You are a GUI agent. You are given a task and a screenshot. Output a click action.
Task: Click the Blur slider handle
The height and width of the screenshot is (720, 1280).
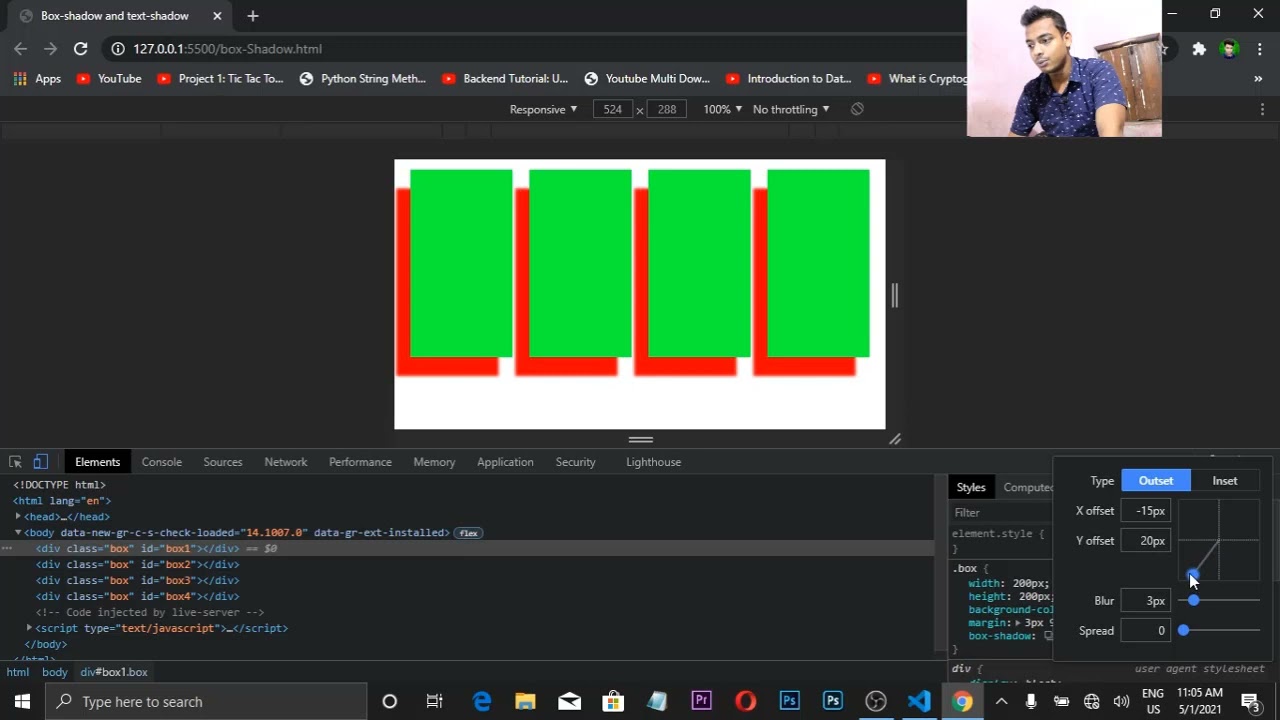coord(1194,600)
